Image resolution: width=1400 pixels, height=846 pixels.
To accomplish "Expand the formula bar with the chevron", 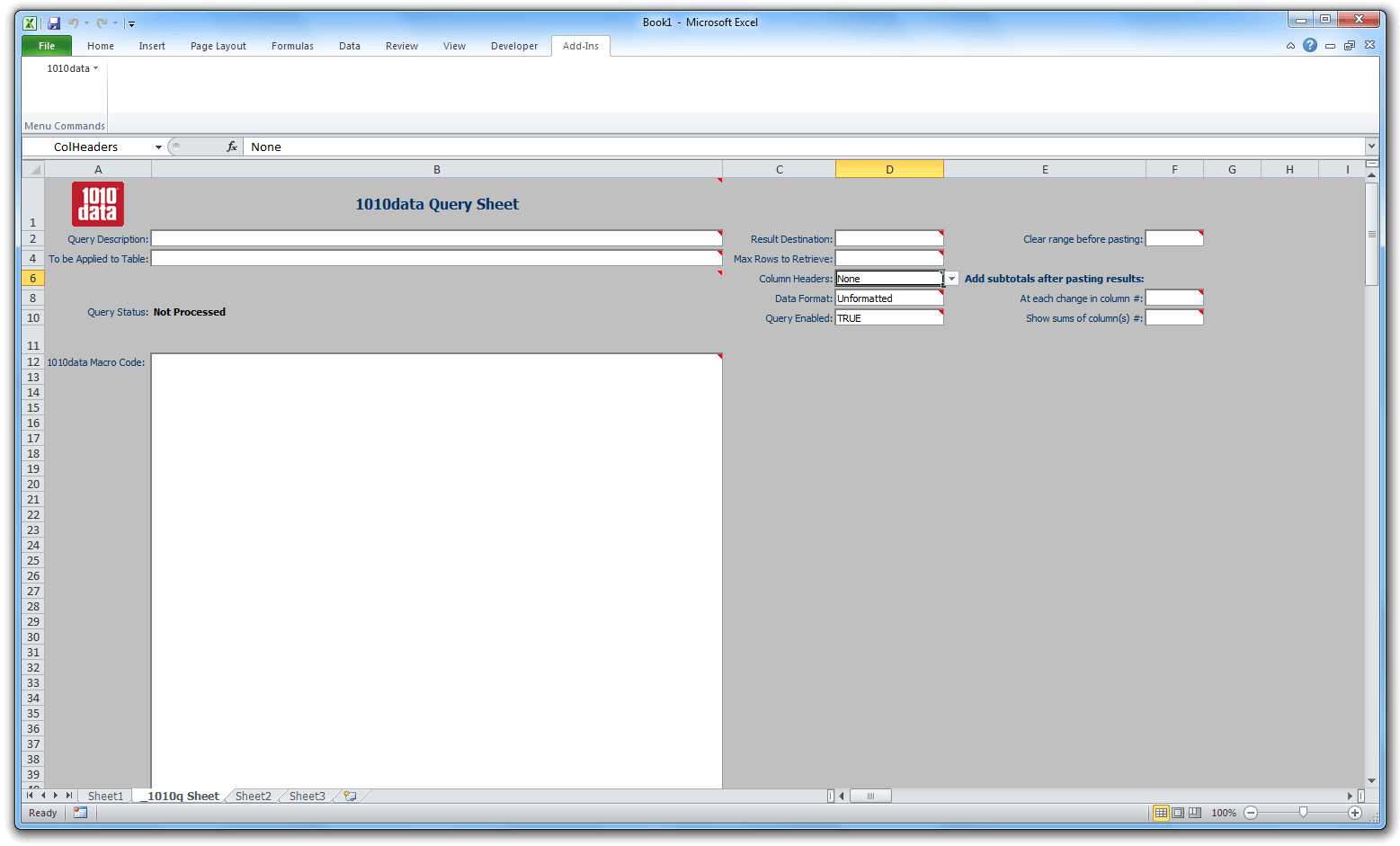I will point(1371,147).
